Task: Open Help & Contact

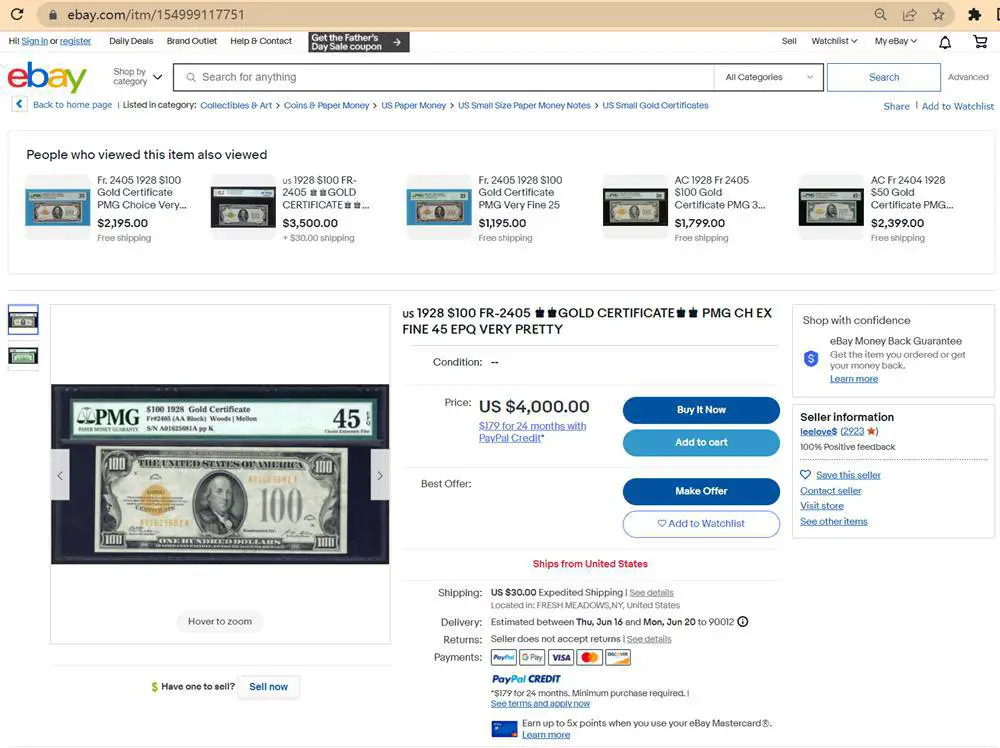Action: click(x=261, y=41)
